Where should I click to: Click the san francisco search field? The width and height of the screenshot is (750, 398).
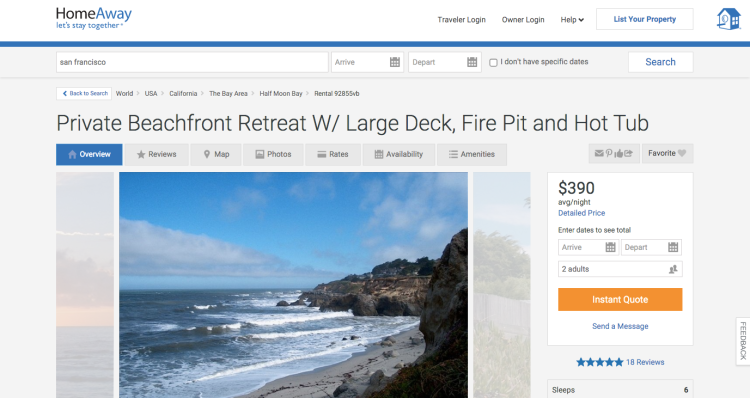[x=192, y=62]
